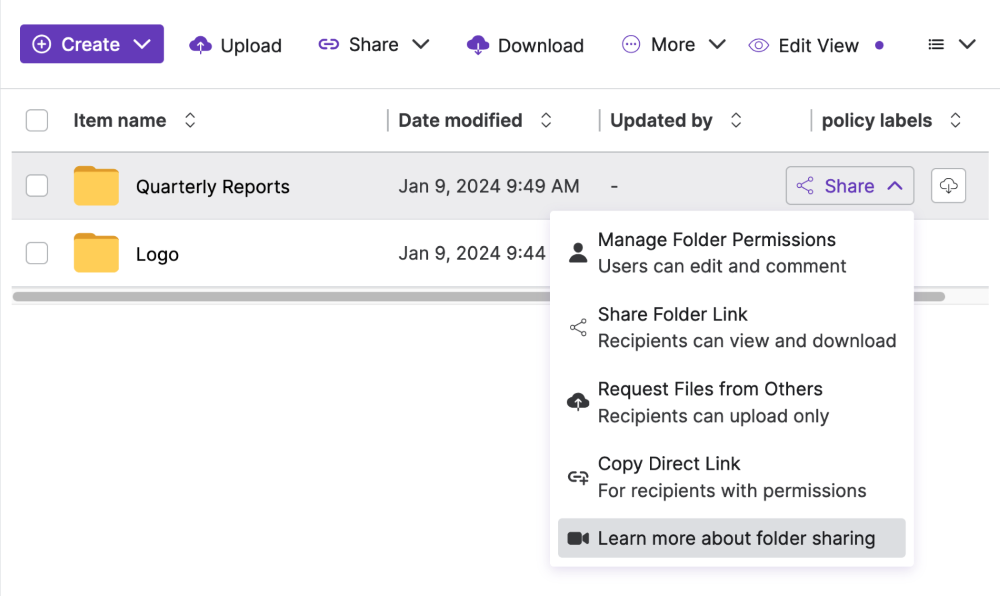The image size is (1000, 596).
Task: Click the cloud download icon on Quarterly Reports row
Action: click(x=948, y=186)
